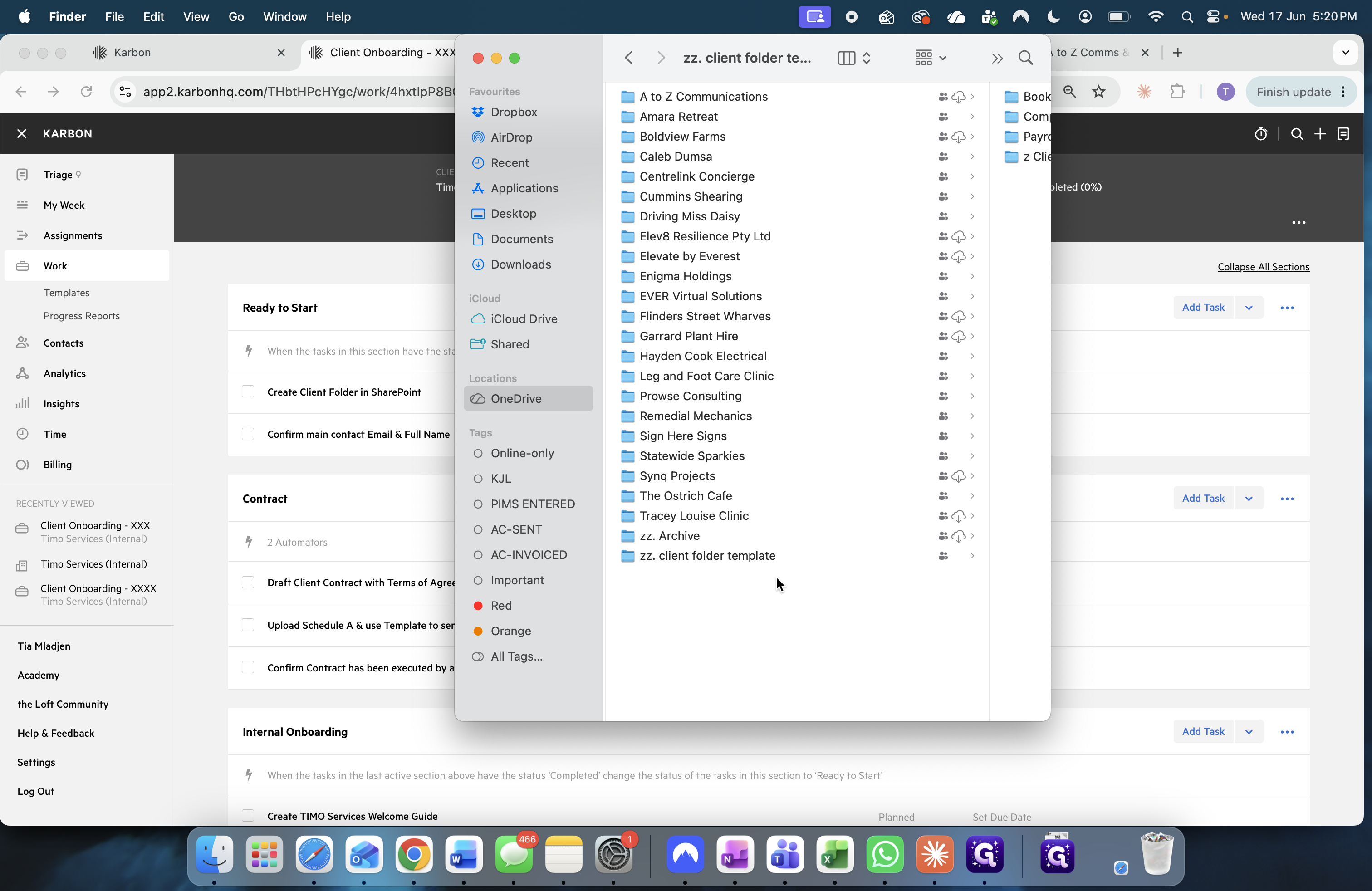Open Ready to Start section options menu
1372x891 pixels.
[x=1287, y=308]
